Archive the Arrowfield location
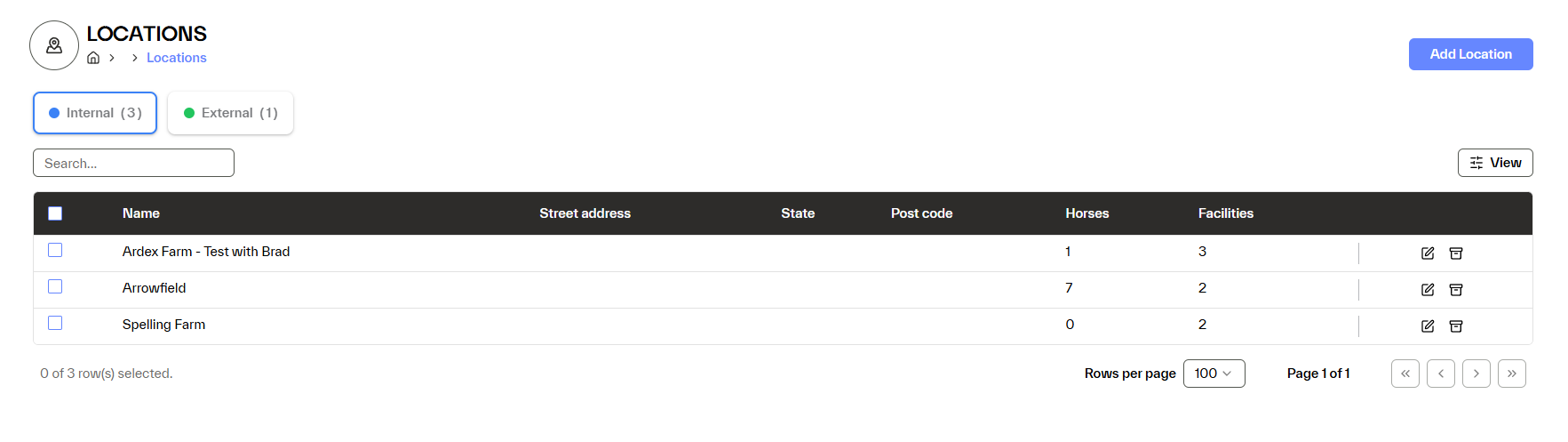This screenshot has height=442, width=1568. tap(1456, 290)
